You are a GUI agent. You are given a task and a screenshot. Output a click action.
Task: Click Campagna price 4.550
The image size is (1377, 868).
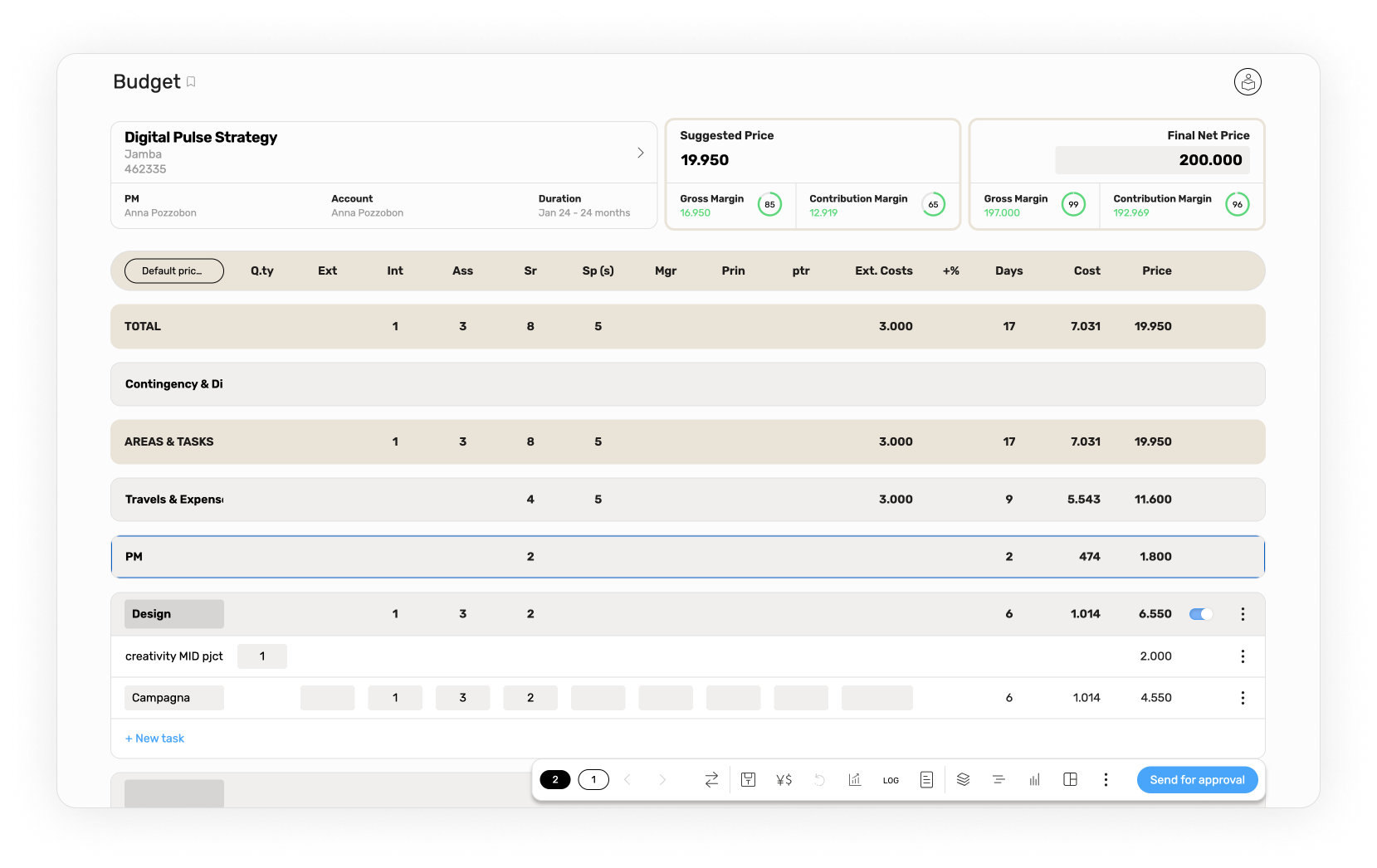point(1156,698)
